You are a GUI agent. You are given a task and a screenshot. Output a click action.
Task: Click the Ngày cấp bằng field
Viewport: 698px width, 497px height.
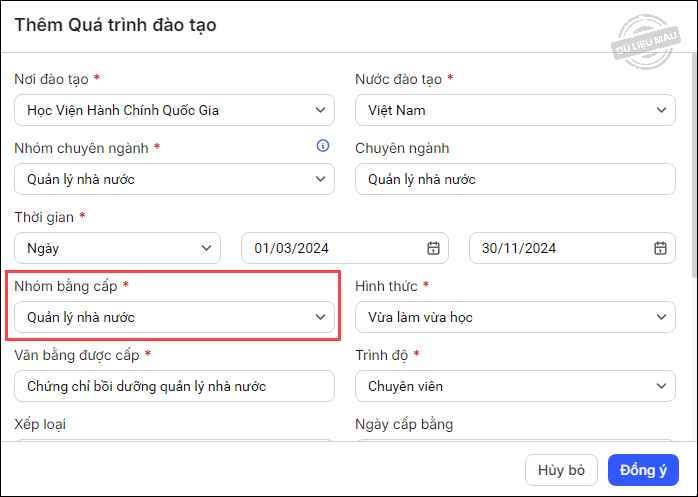click(515, 438)
